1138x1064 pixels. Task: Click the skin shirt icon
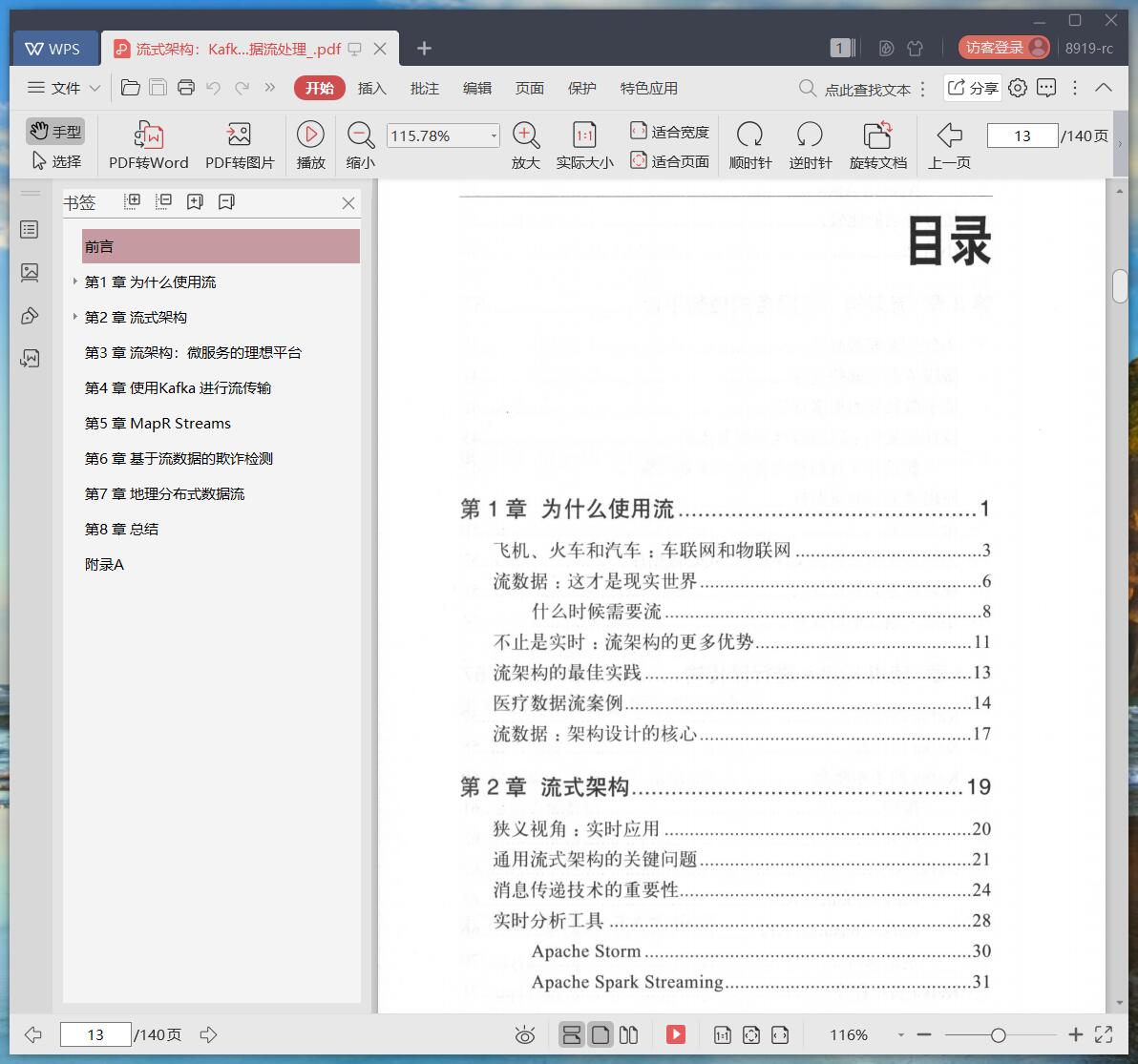click(x=916, y=48)
